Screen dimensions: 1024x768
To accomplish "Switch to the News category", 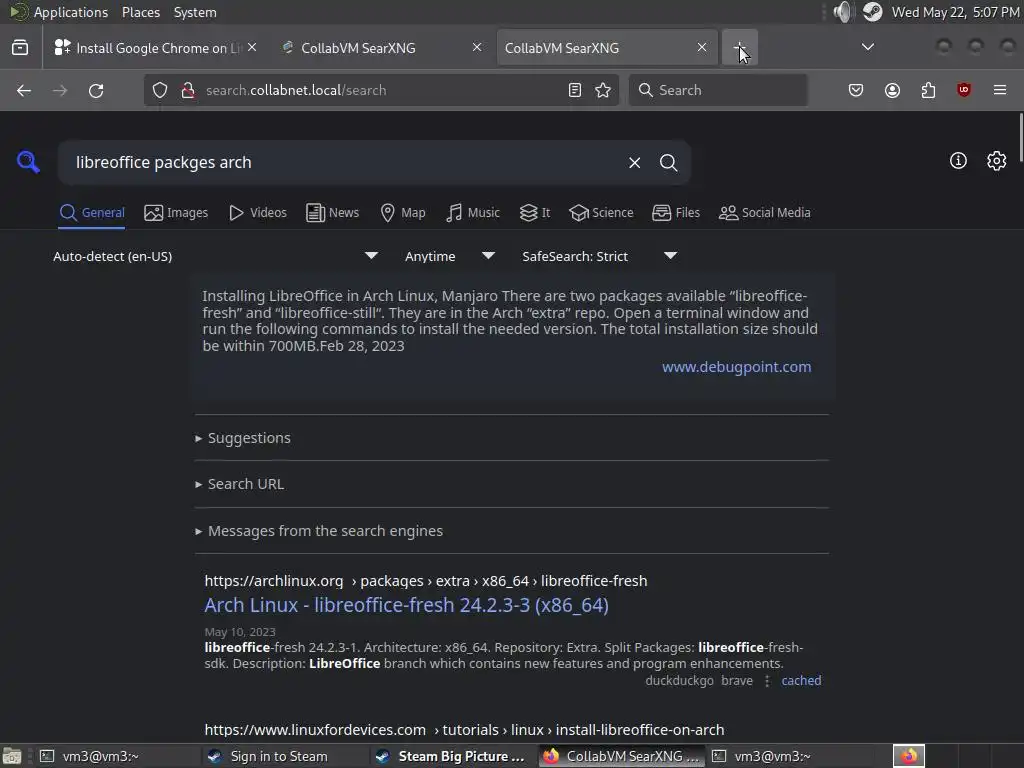I will pyautogui.click(x=332, y=213).
